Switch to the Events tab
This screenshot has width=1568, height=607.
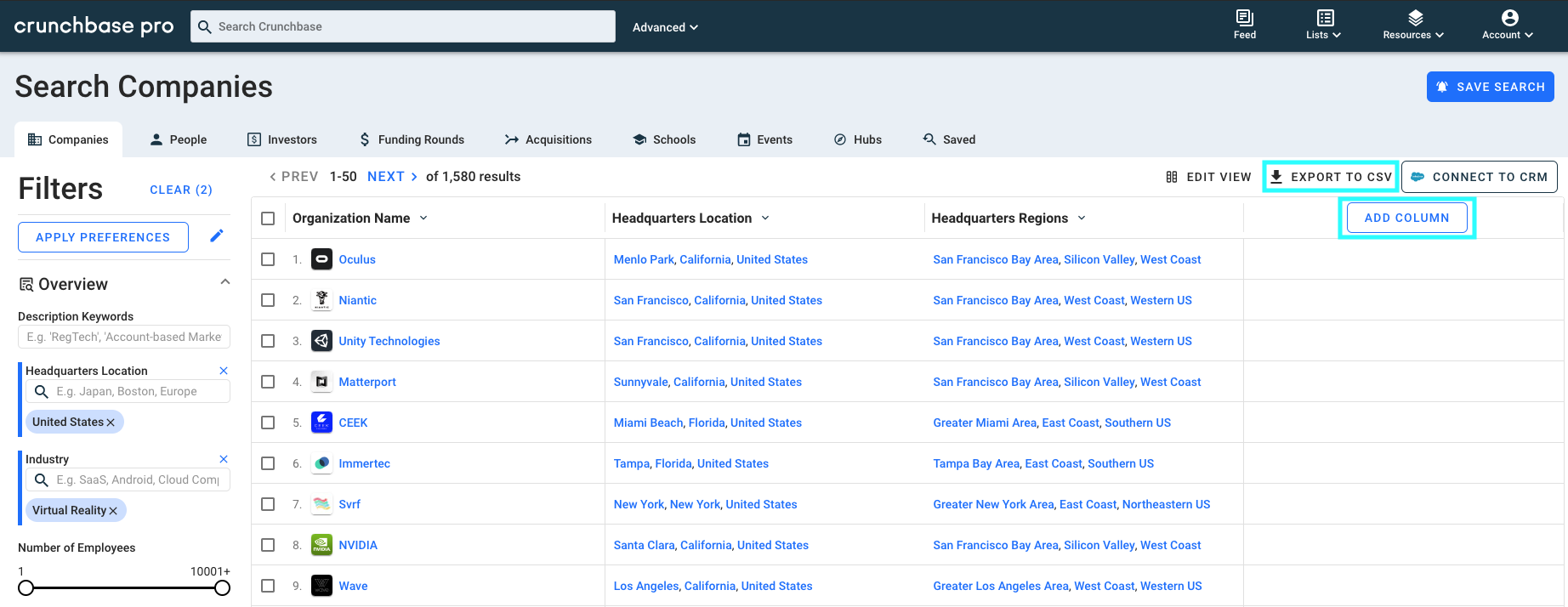click(x=764, y=139)
